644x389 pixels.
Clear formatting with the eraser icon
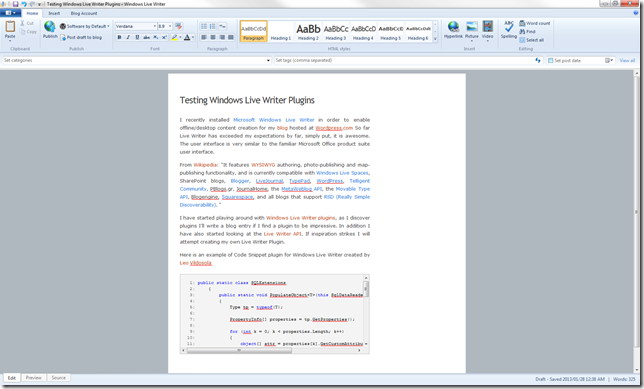pyautogui.click(x=179, y=26)
